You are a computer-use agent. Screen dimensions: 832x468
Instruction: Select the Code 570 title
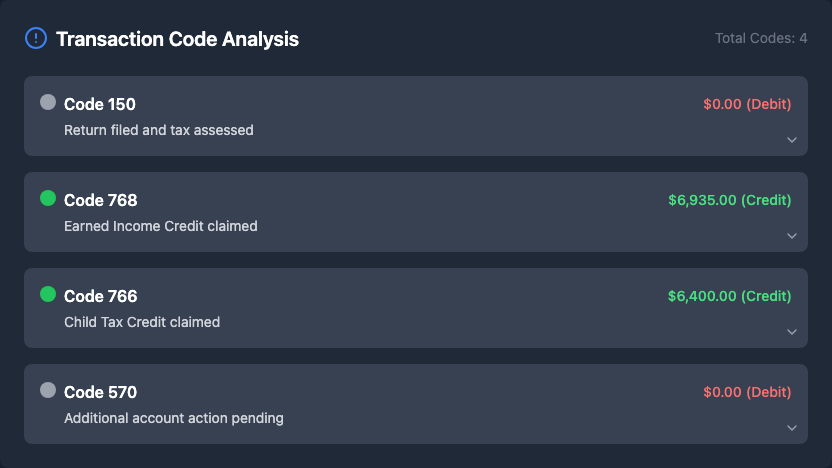[x=101, y=392]
